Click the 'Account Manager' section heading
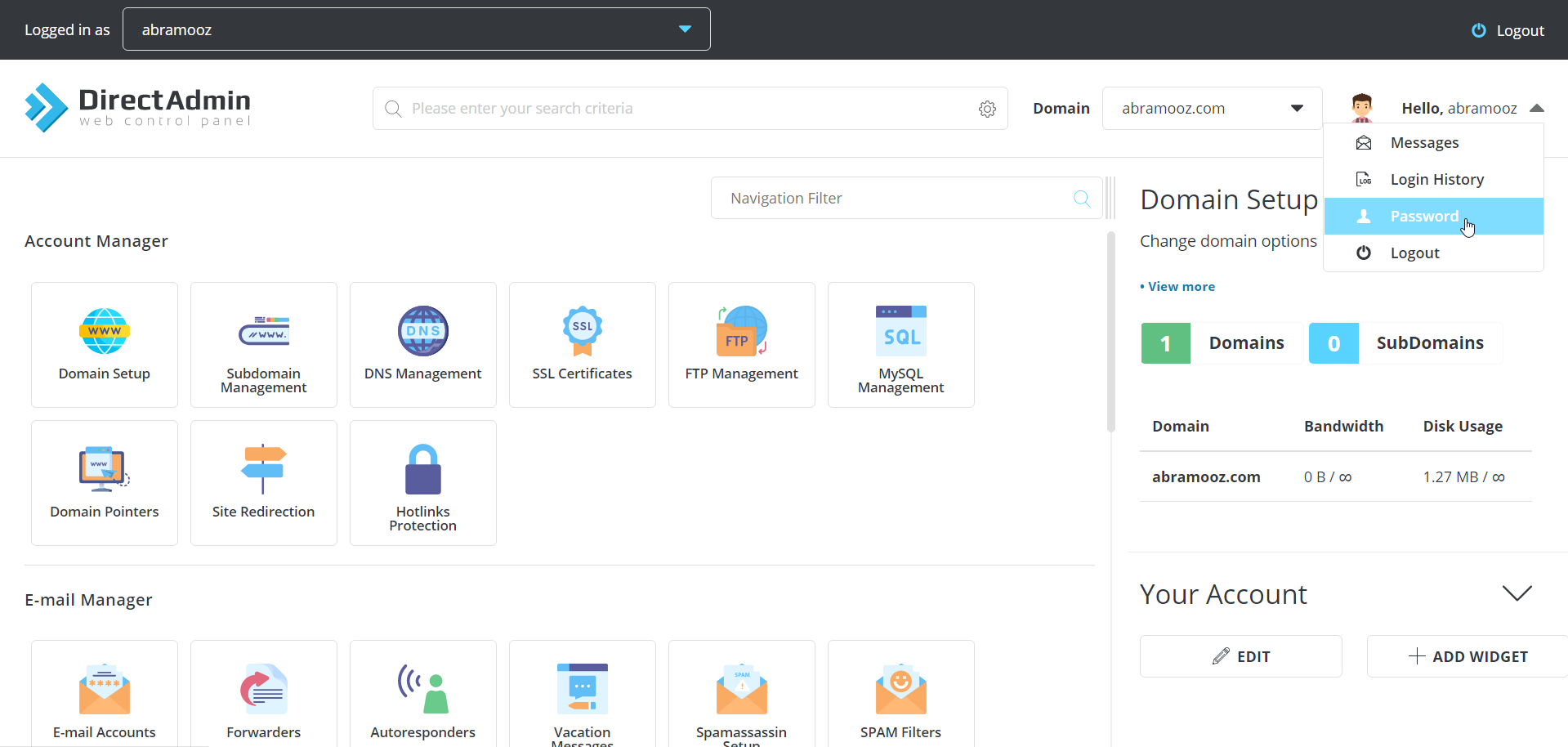Screen dimensions: 1568x747 pos(96,241)
